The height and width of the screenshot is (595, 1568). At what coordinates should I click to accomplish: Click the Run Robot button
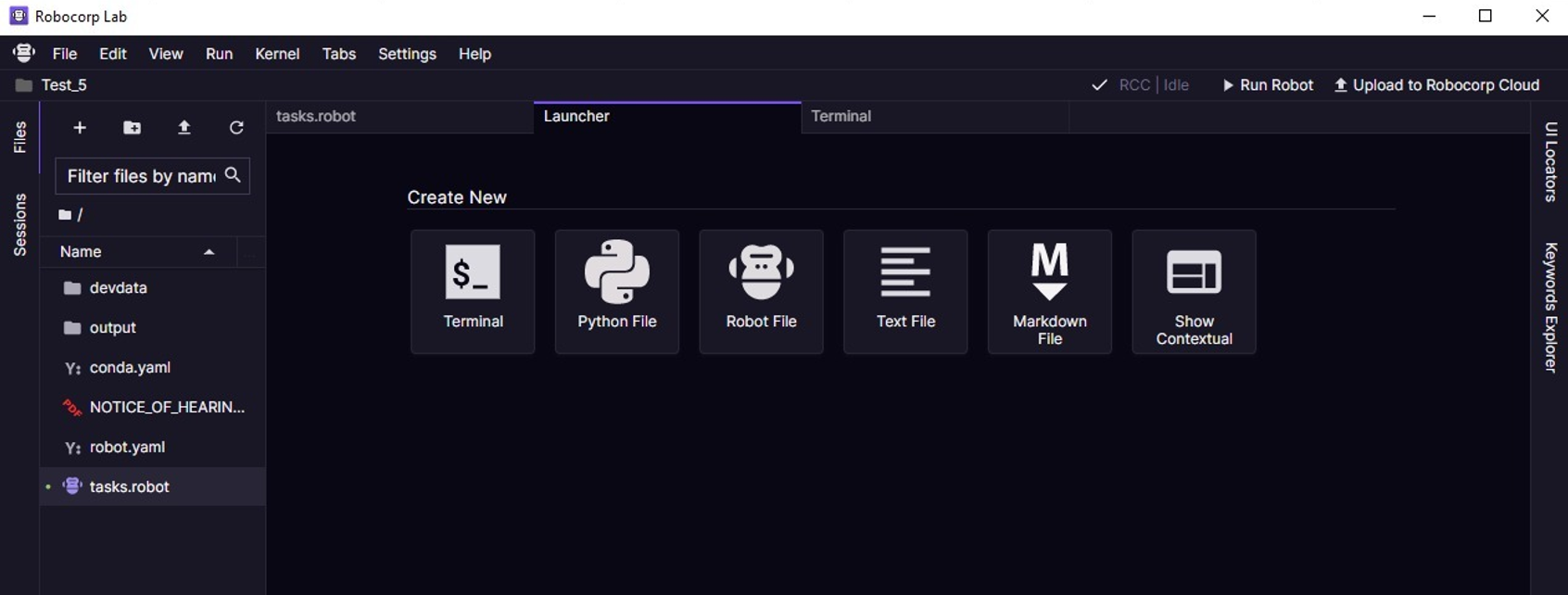coord(1268,85)
